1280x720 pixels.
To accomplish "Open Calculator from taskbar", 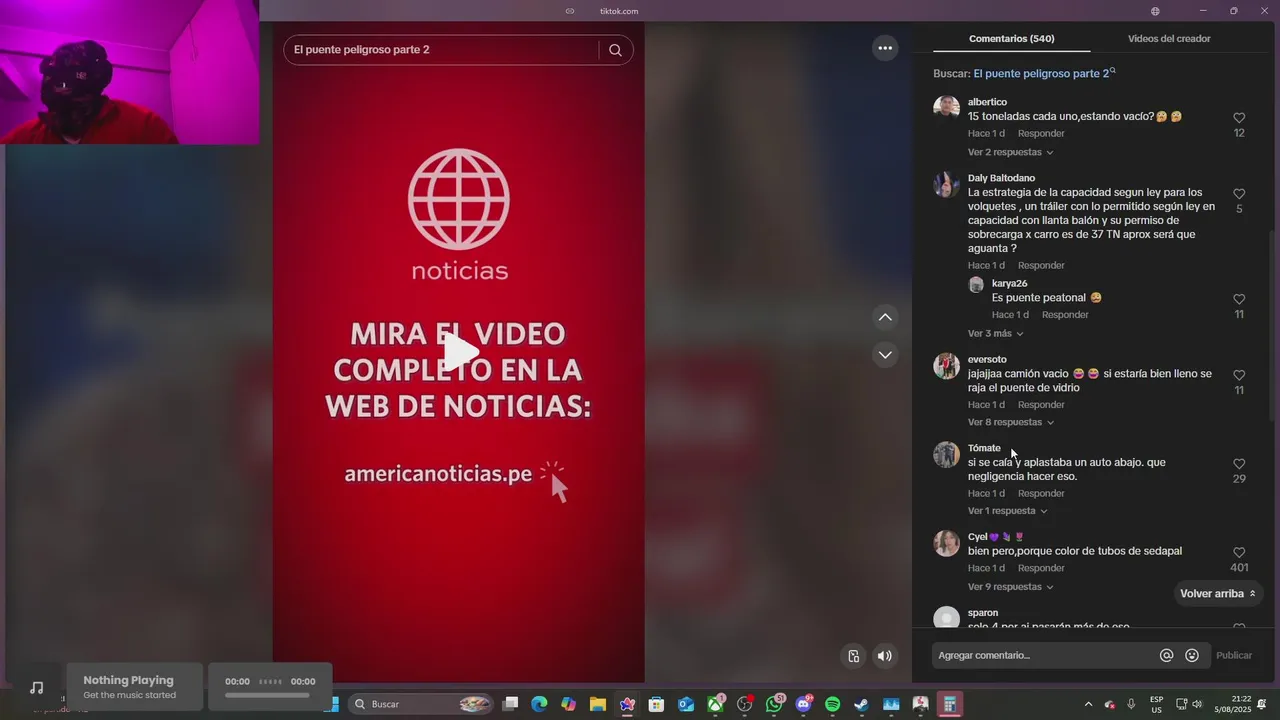I will tap(949, 704).
